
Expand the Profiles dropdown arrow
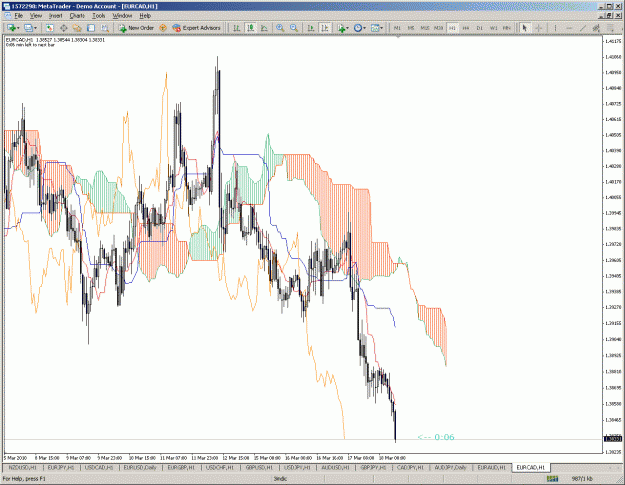pyautogui.click(x=35, y=28)
